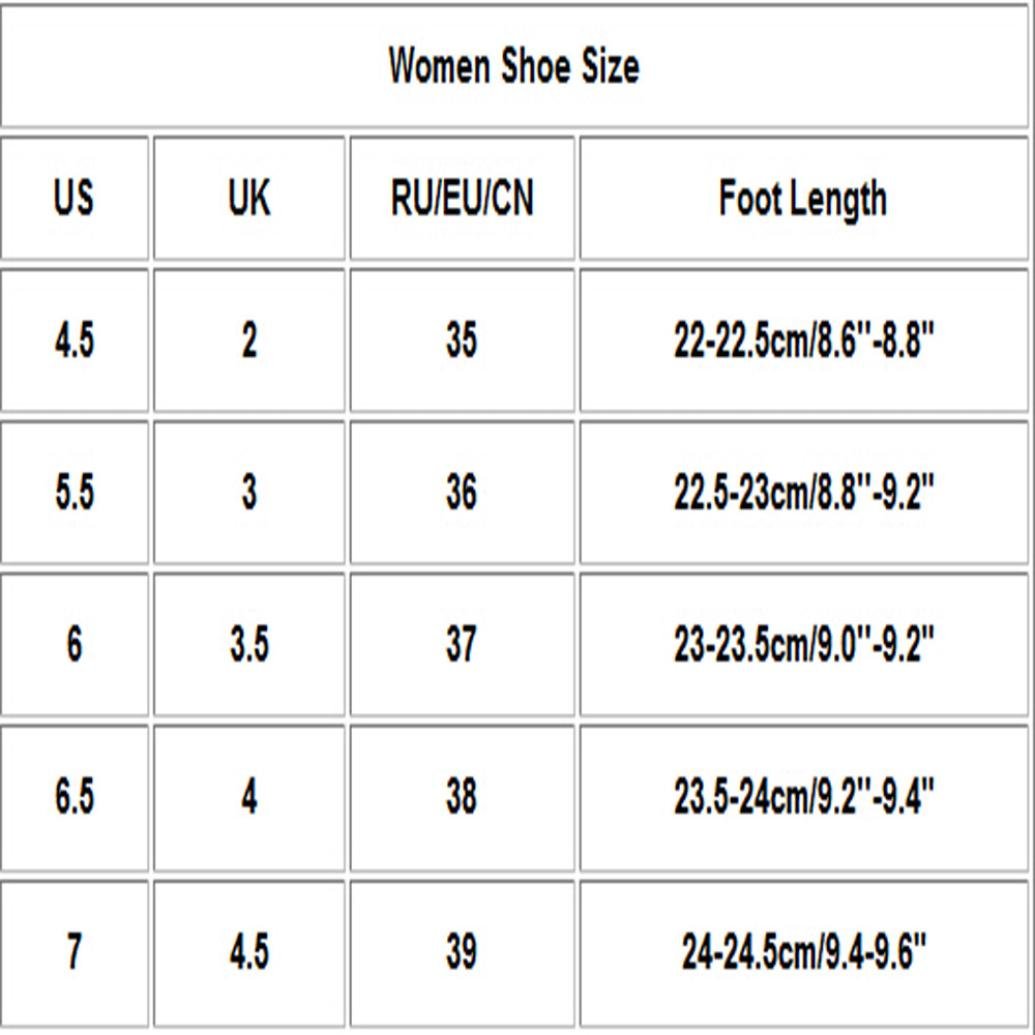
Task: Select the EU size 35 cell
Action: pyautogui.click(x=462, y=341)
